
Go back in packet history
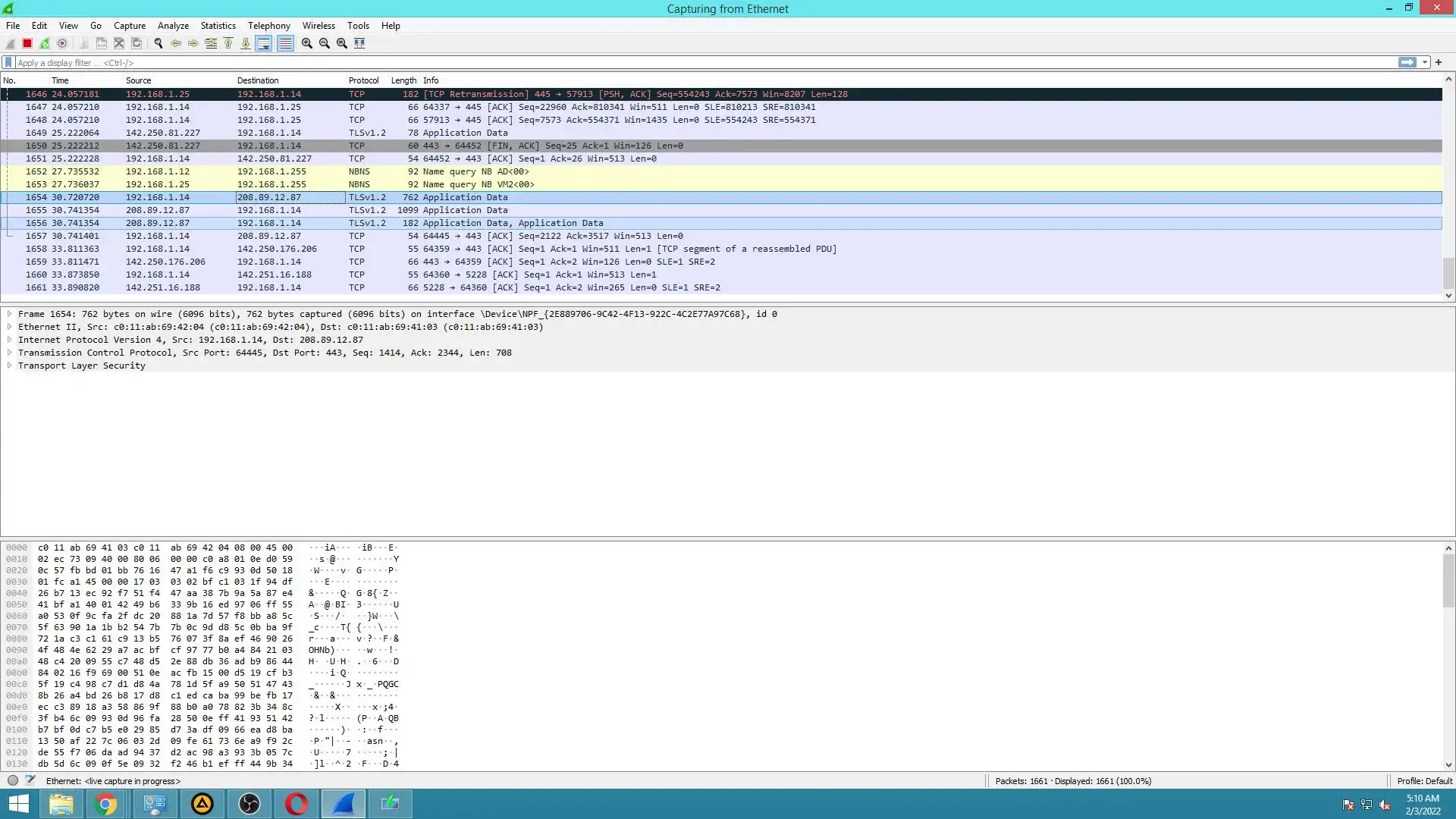(176, 43)
